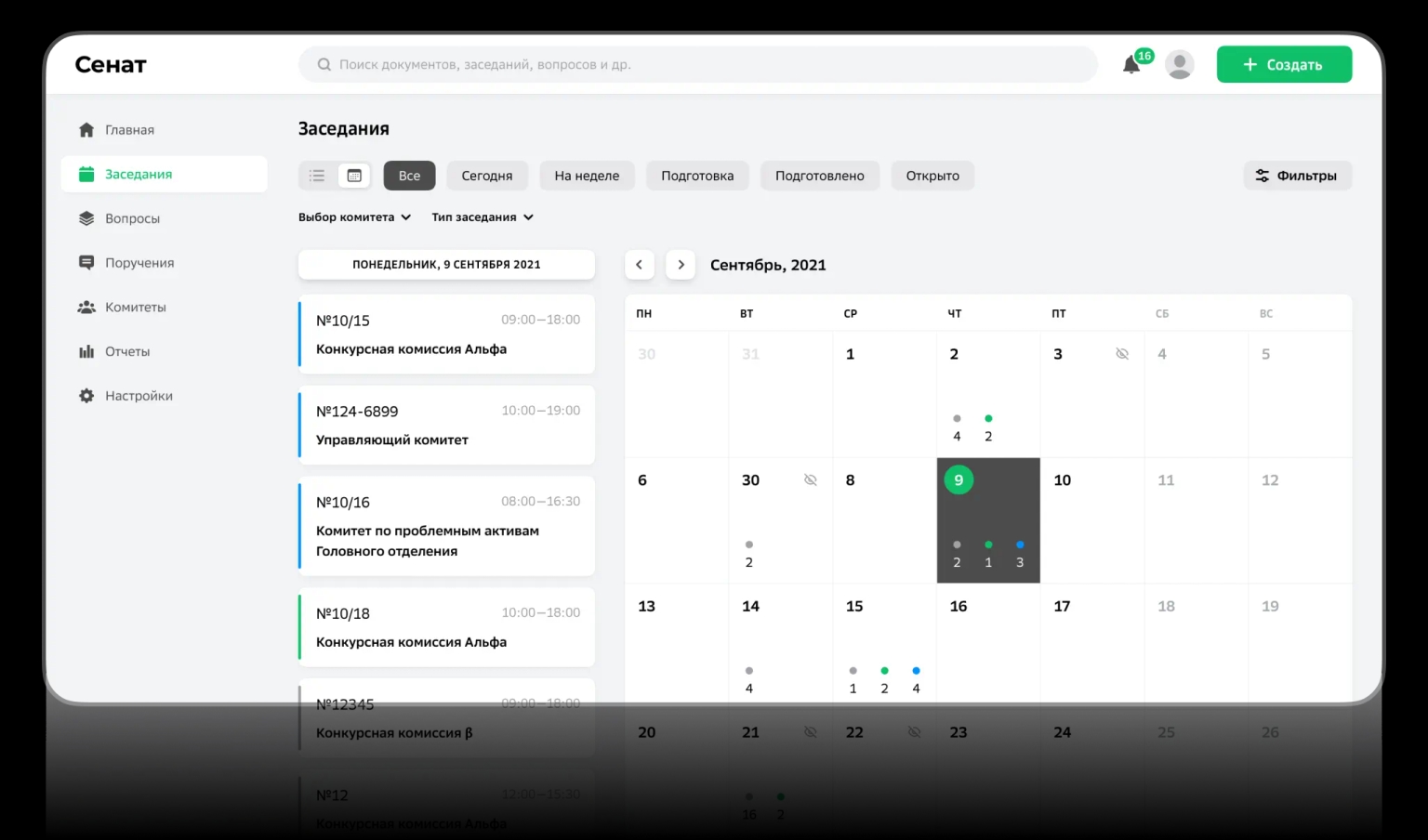Viewport: 1428px width, 840px height.
Task: Select September 1 in calendar
Action: click(x=884, y=394)
